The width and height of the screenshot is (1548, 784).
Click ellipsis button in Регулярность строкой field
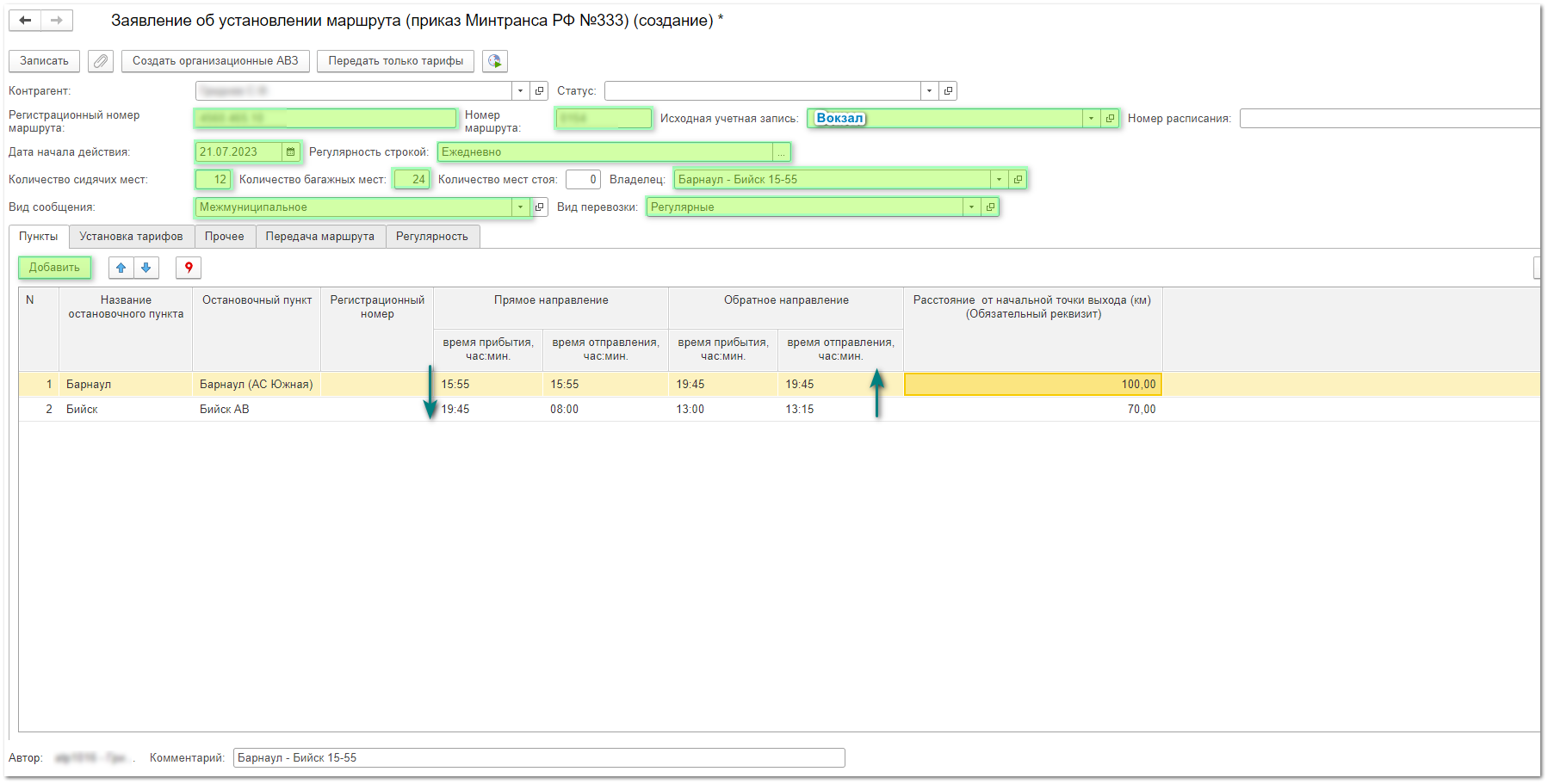click(x=781, y=152)
